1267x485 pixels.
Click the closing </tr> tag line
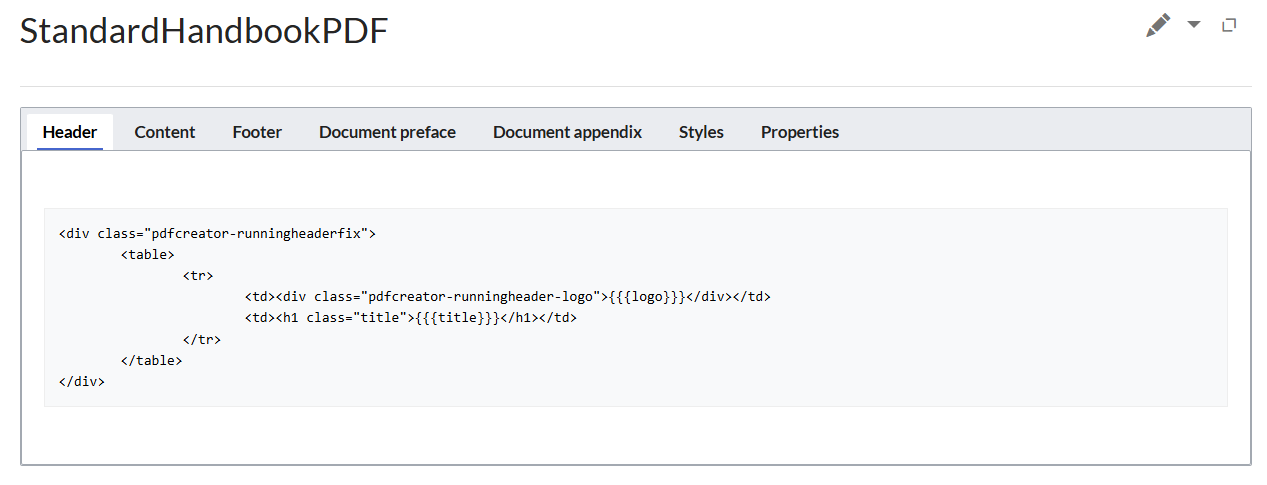[201, 339]
